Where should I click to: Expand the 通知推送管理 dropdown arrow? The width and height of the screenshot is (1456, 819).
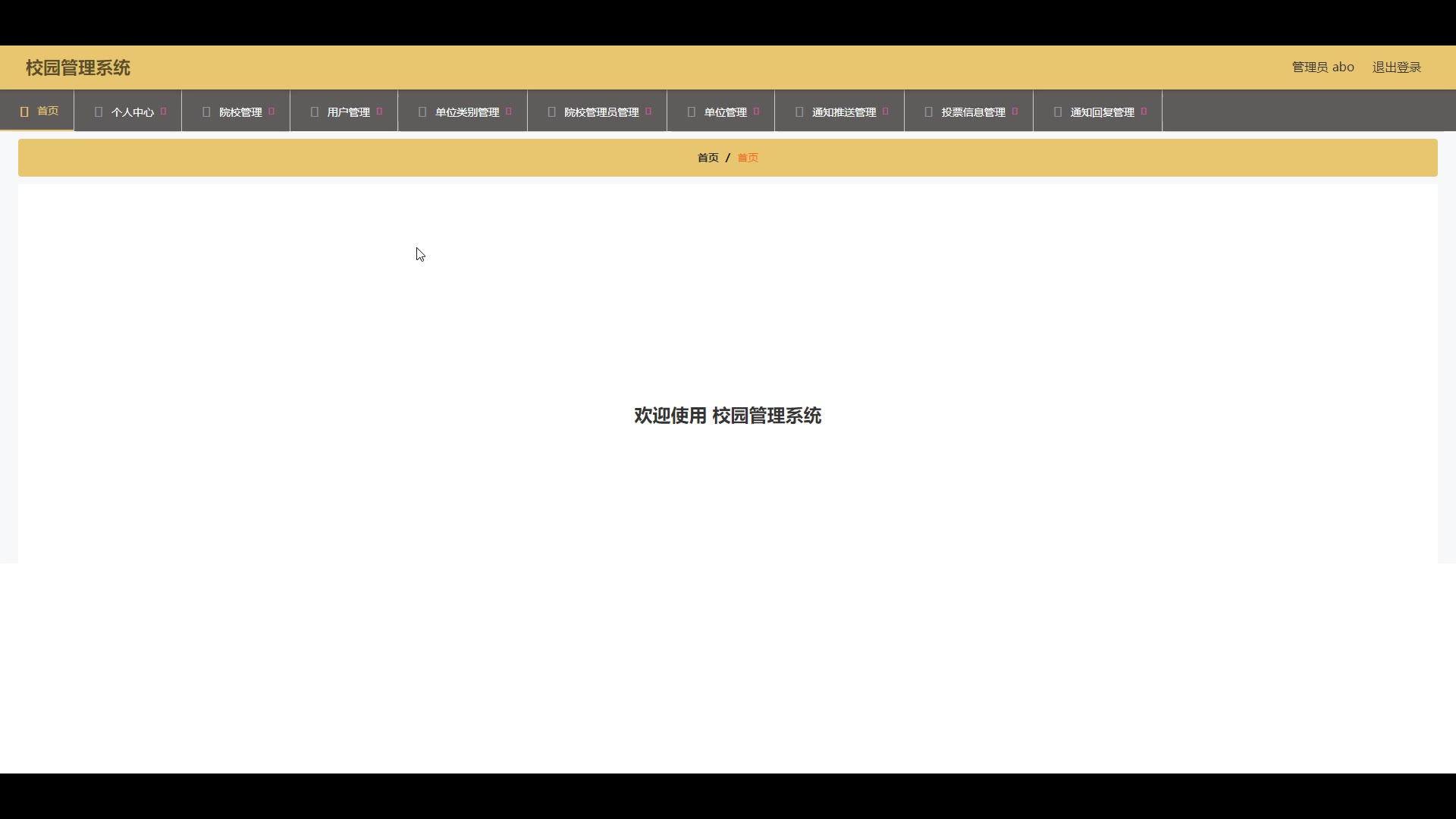pyautogui.click(x=886, y=111)
